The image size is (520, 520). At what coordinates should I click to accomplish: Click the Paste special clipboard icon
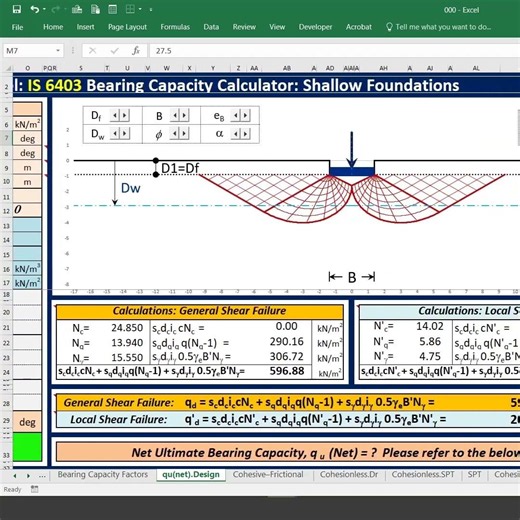tap(95, 9)
